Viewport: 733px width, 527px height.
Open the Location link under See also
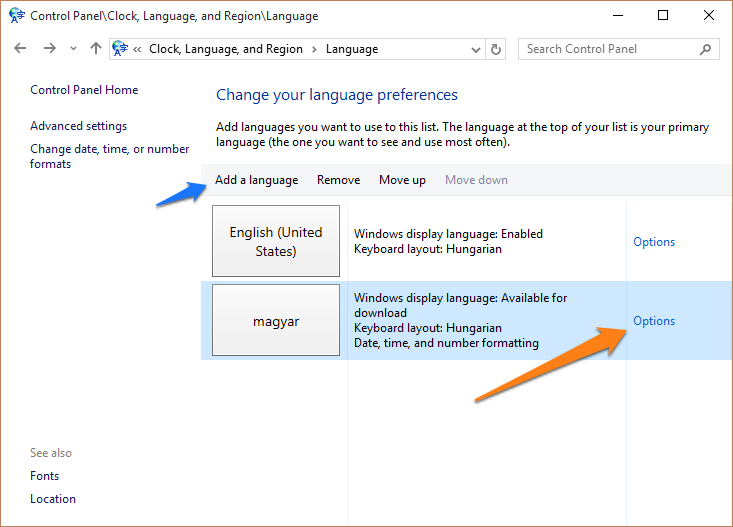click(x=53, y=499)
